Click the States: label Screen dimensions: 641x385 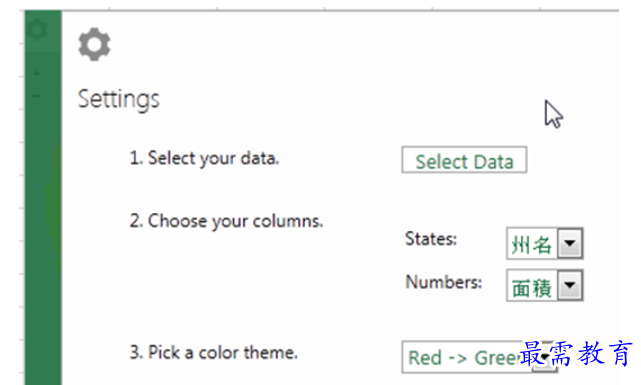[x=430, y=239]
